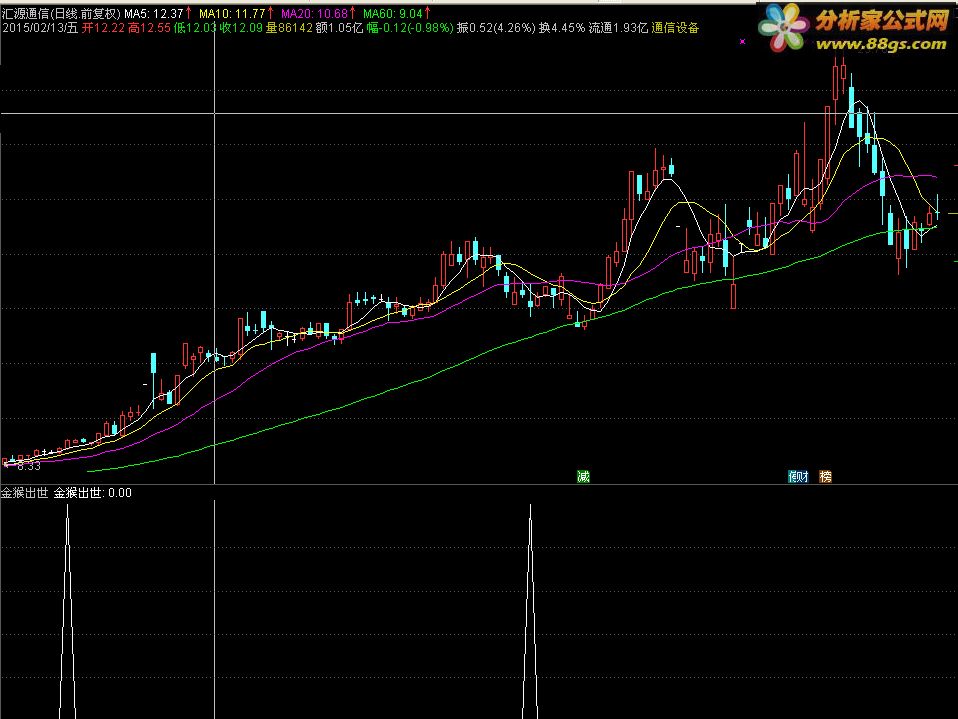The image size is (958, 719).
Task: Open the 通信设备 sector link
Action: [x=675, y=28]
